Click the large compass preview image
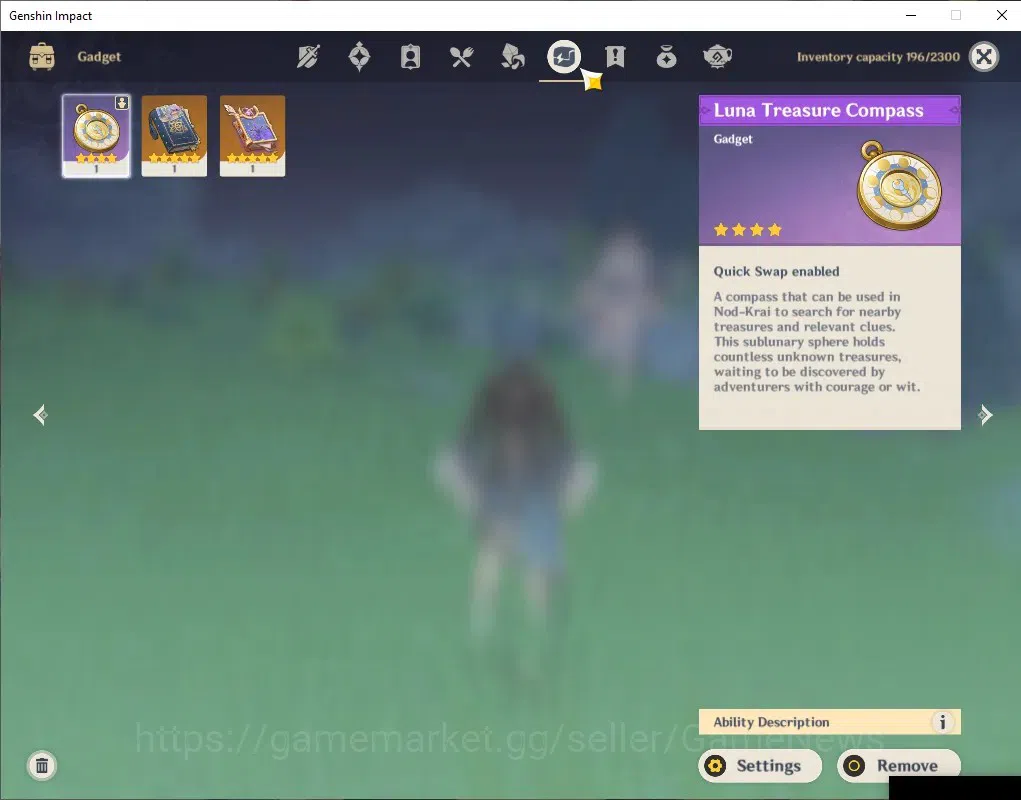 tap(899, 186)
